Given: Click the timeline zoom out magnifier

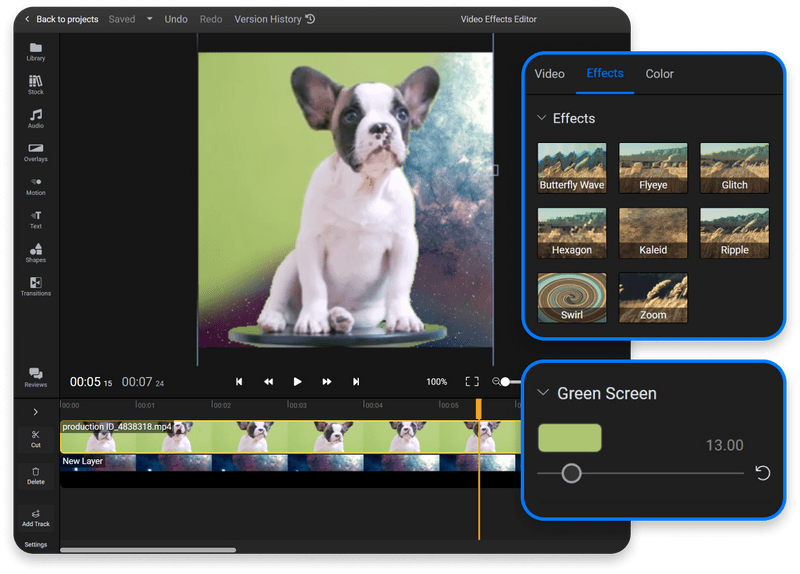Looking at the screenshot, I should tap(495, 382).
